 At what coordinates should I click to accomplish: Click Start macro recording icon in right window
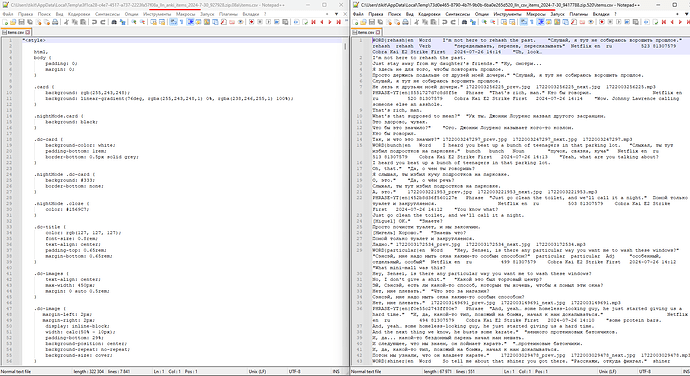tap(602, 22)
